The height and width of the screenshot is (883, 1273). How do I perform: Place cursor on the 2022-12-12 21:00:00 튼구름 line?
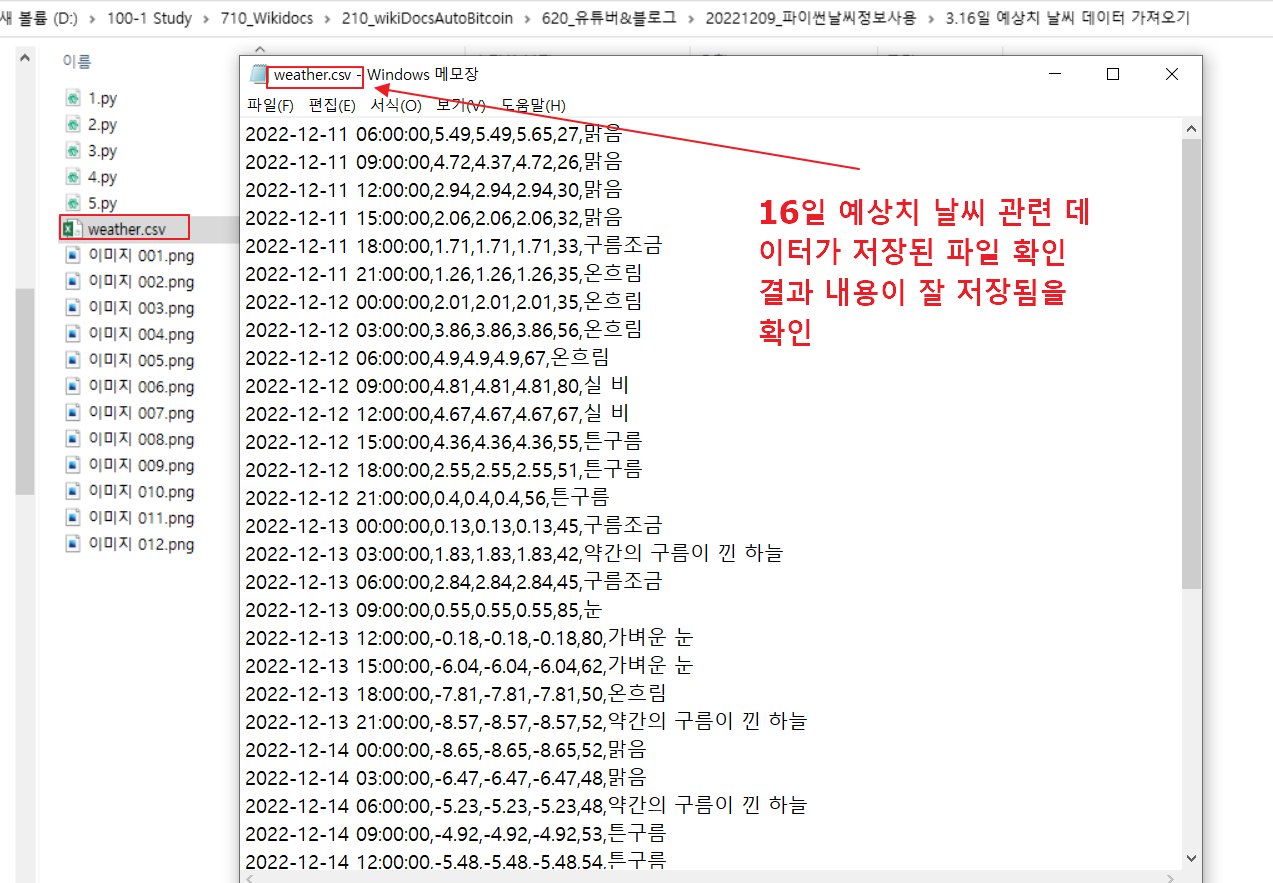click(x=427, y=497)
